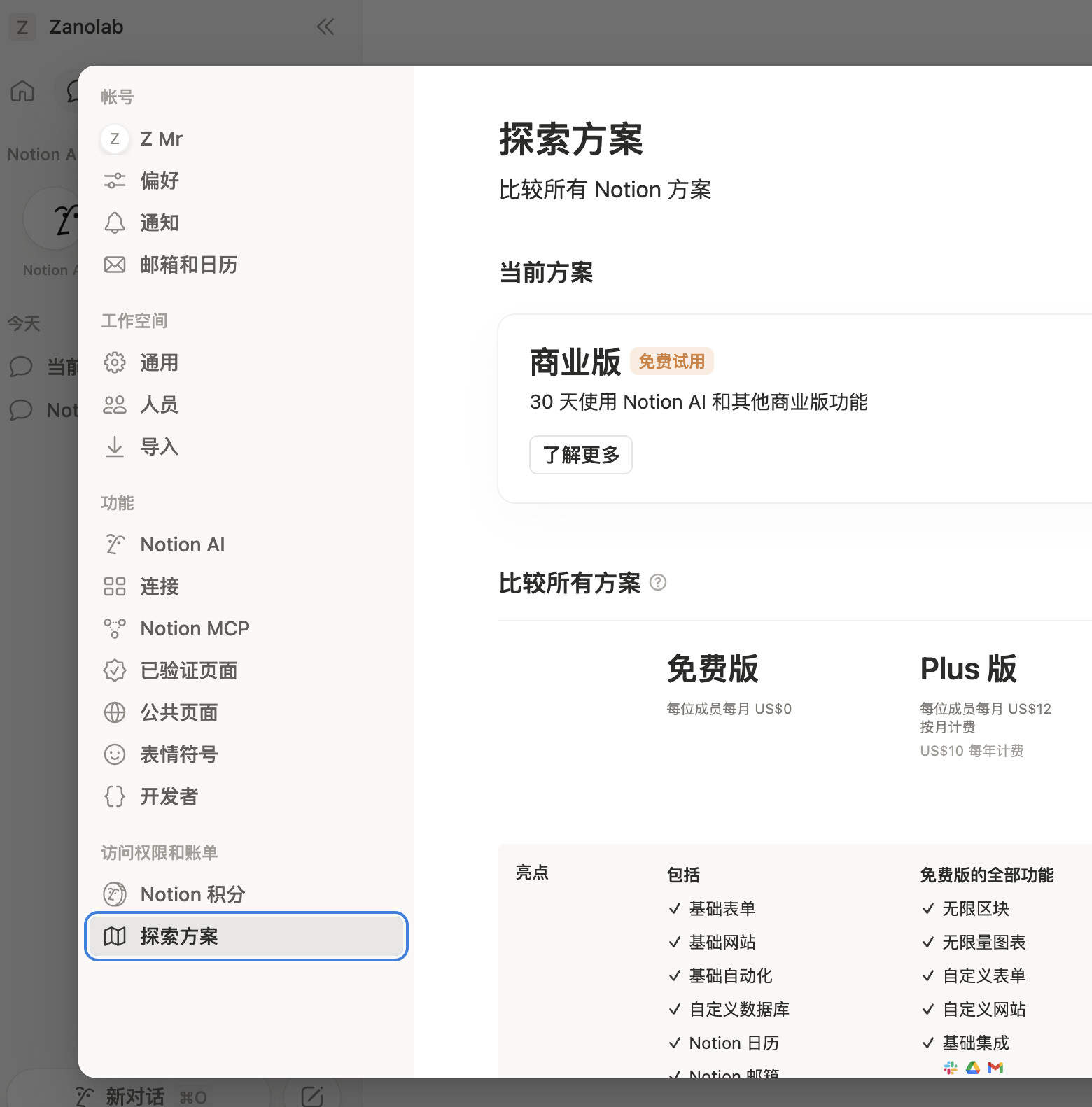The image size is (1092, 1107).
Task: Click the chat bubble icon next to 当前
Action: (21, 367)
